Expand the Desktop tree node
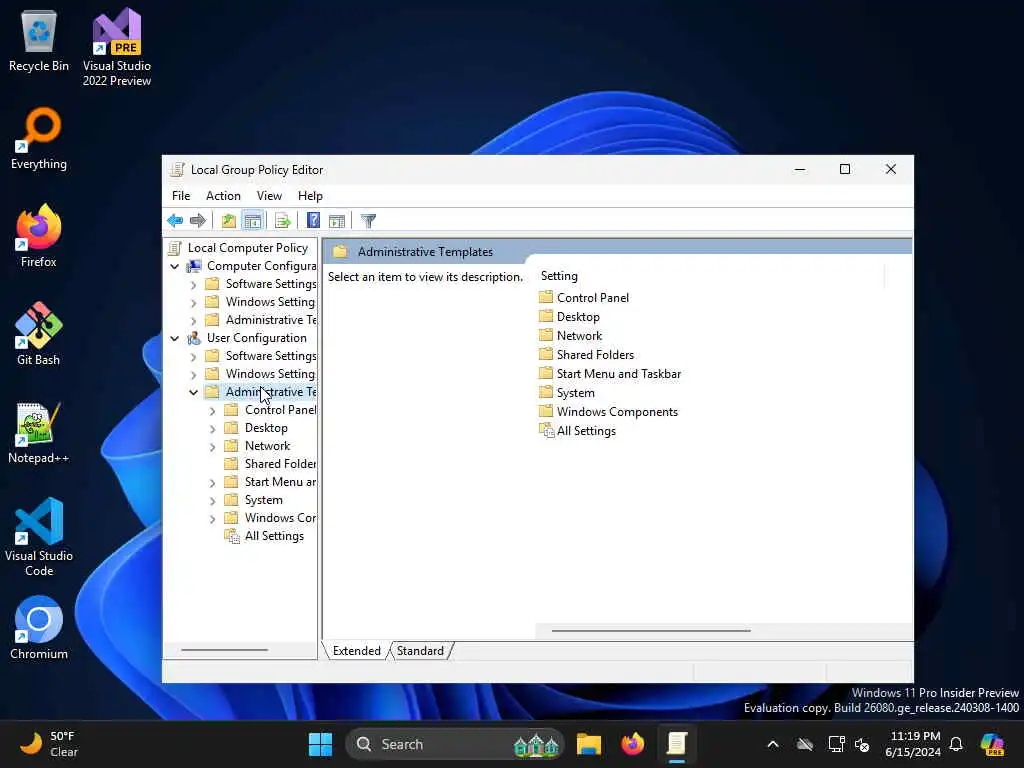The width and height of the screenshot is (1024, 768). click(212, 428)
